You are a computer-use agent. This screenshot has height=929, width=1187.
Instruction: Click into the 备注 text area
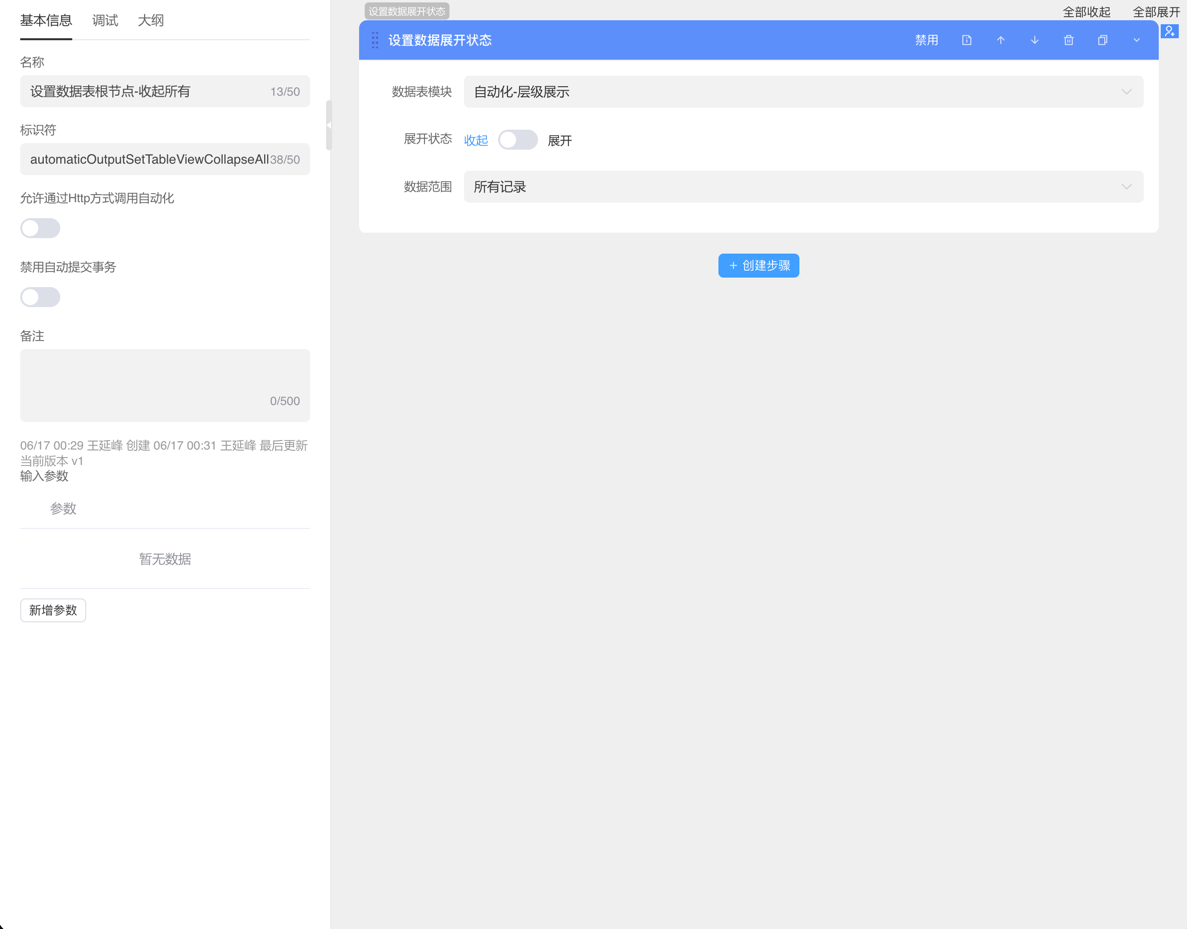click(165, 380)
